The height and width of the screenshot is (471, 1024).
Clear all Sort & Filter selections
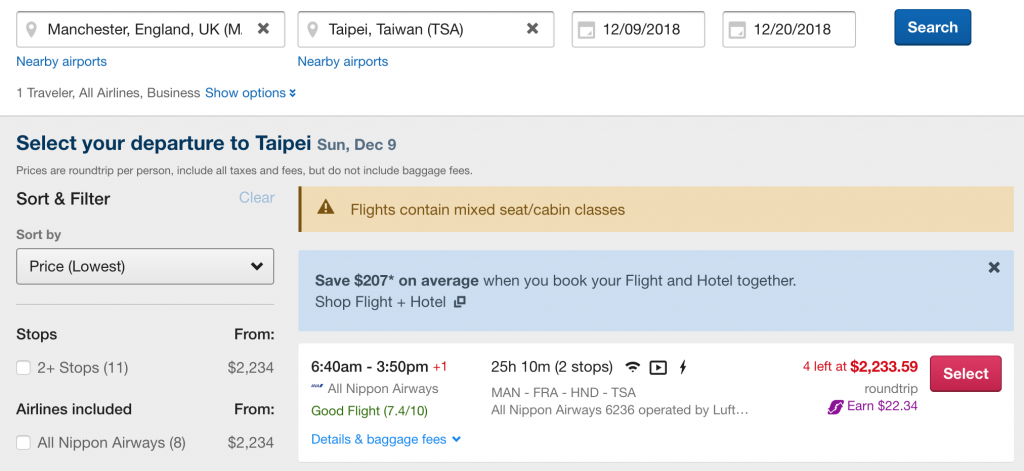pyautogui.click(x=257, y=197)
